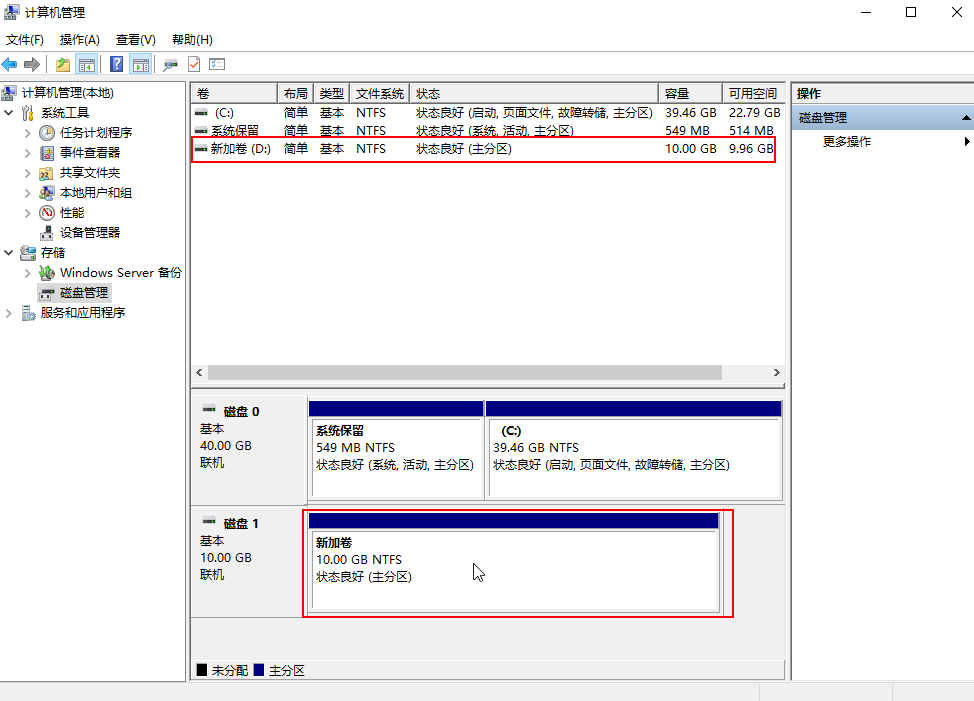Open the 查看(V) menu
Screen dimensions: 974x701
(x=135, y=40)
